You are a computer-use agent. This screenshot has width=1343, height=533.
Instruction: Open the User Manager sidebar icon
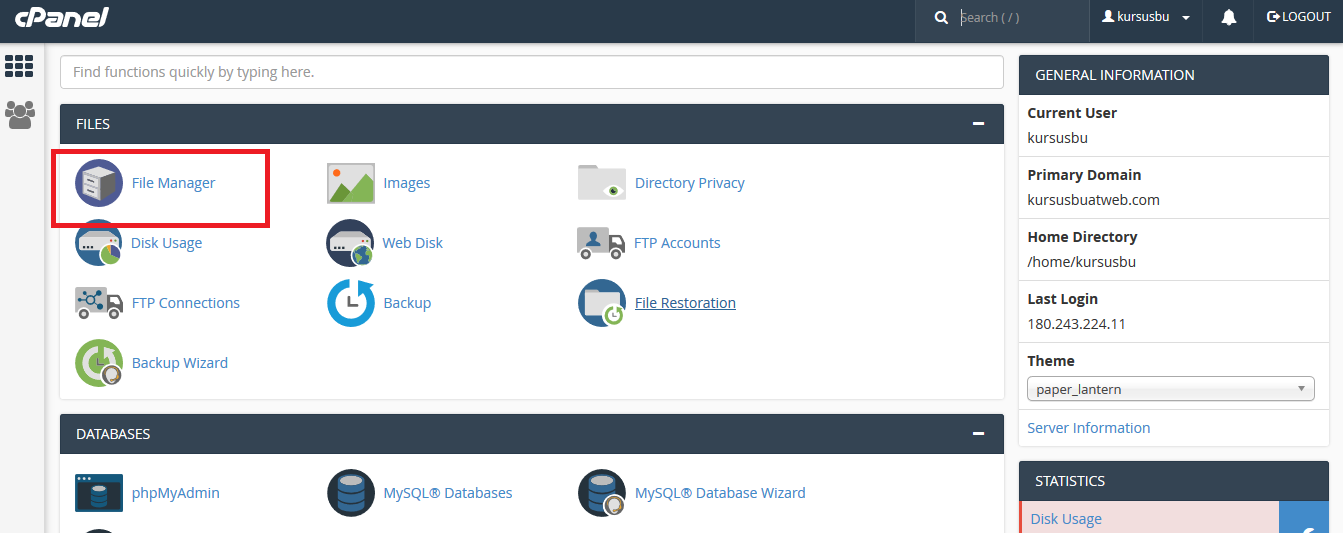pos(19,115)
